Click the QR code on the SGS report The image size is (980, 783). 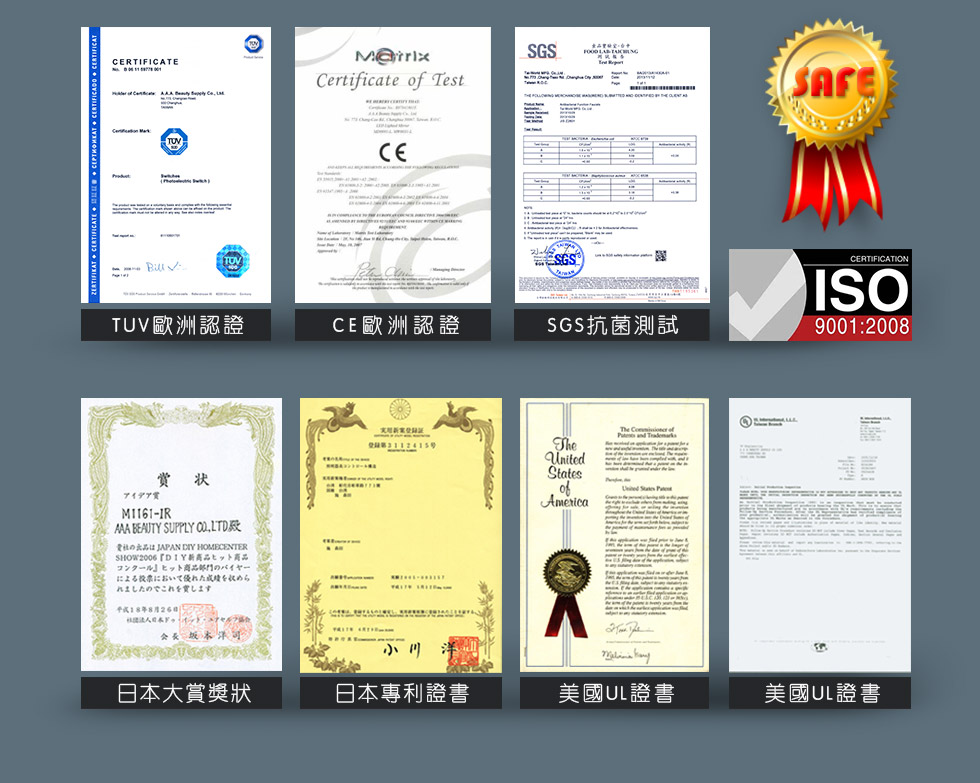coord(661,256)
